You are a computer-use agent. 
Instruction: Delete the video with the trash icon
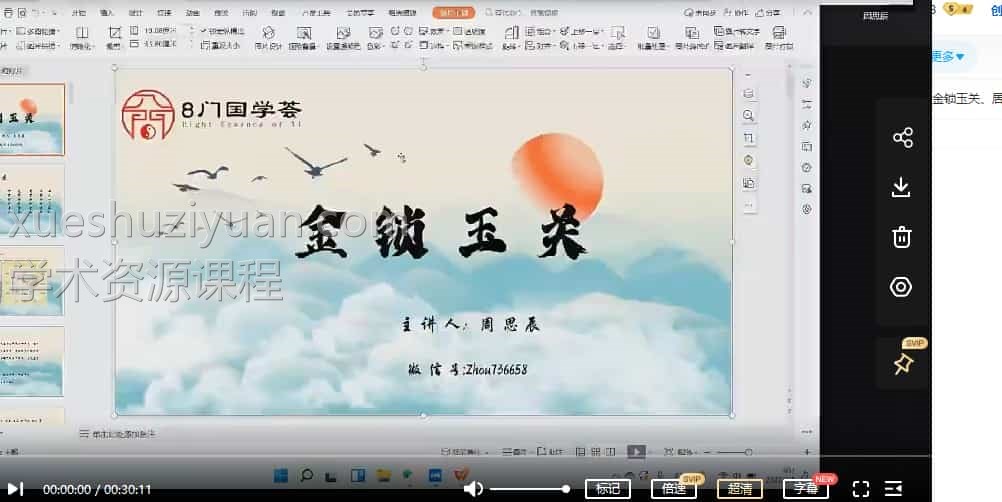(x=901, y=237)
